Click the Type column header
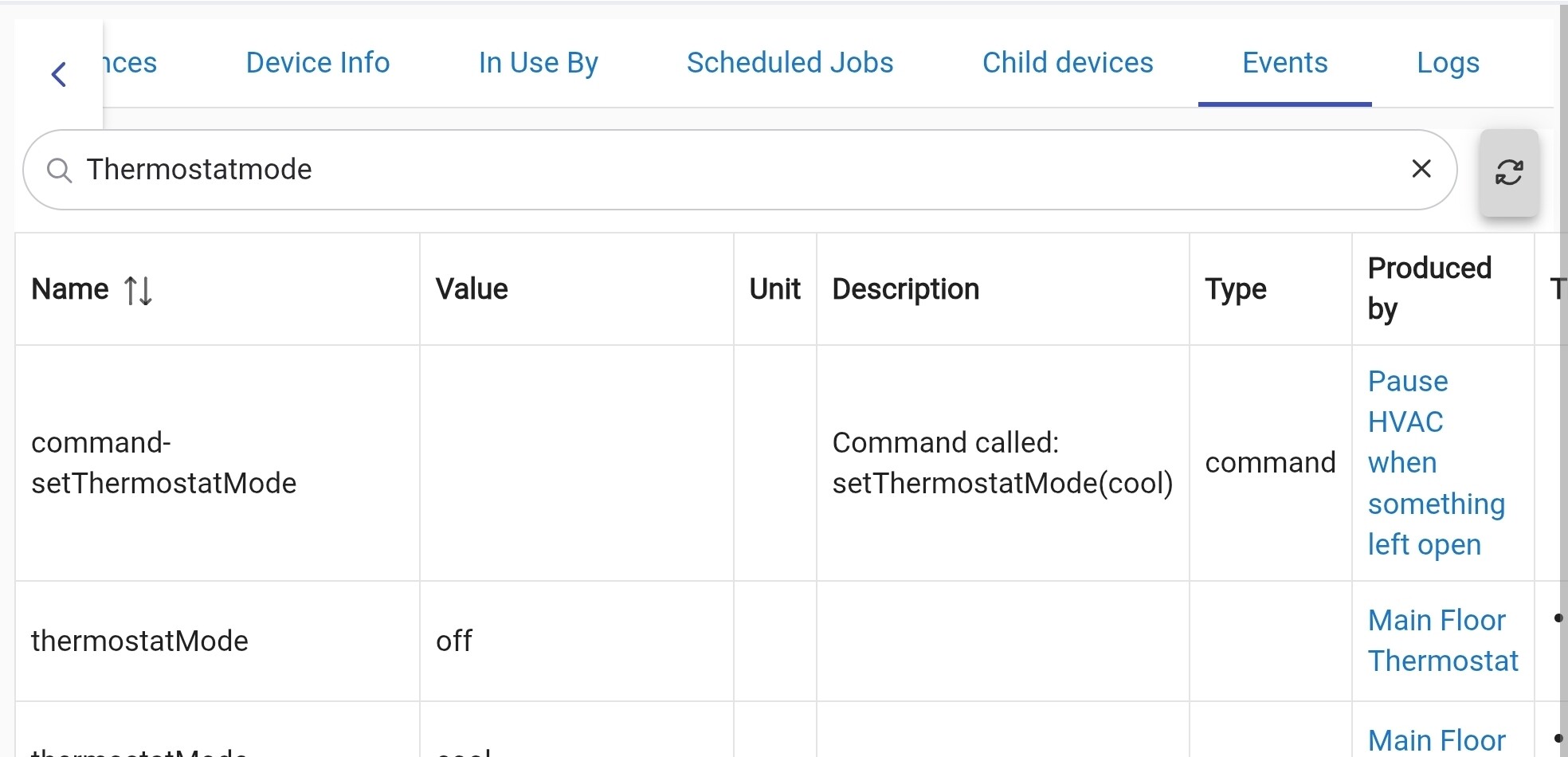This screenshot has height=757, width=1568. (x=1235, y=290)
